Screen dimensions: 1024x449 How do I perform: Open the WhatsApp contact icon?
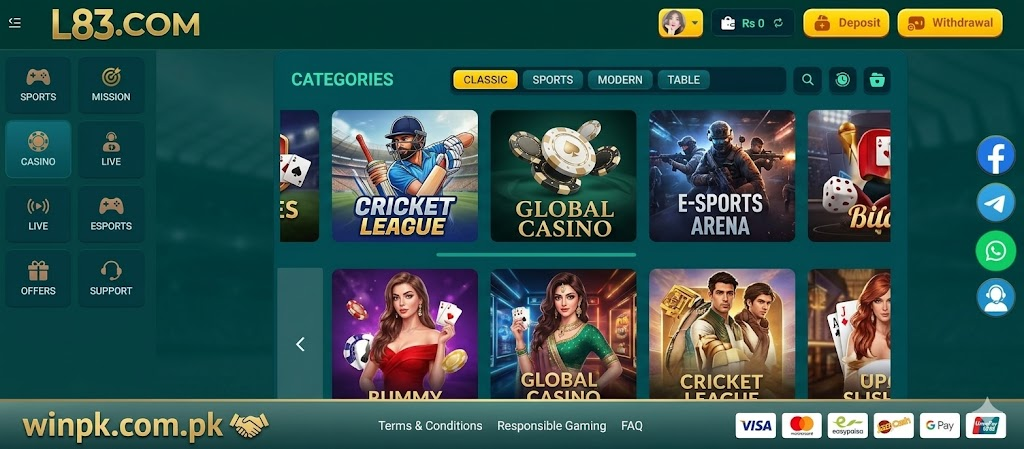pos(995,251)
